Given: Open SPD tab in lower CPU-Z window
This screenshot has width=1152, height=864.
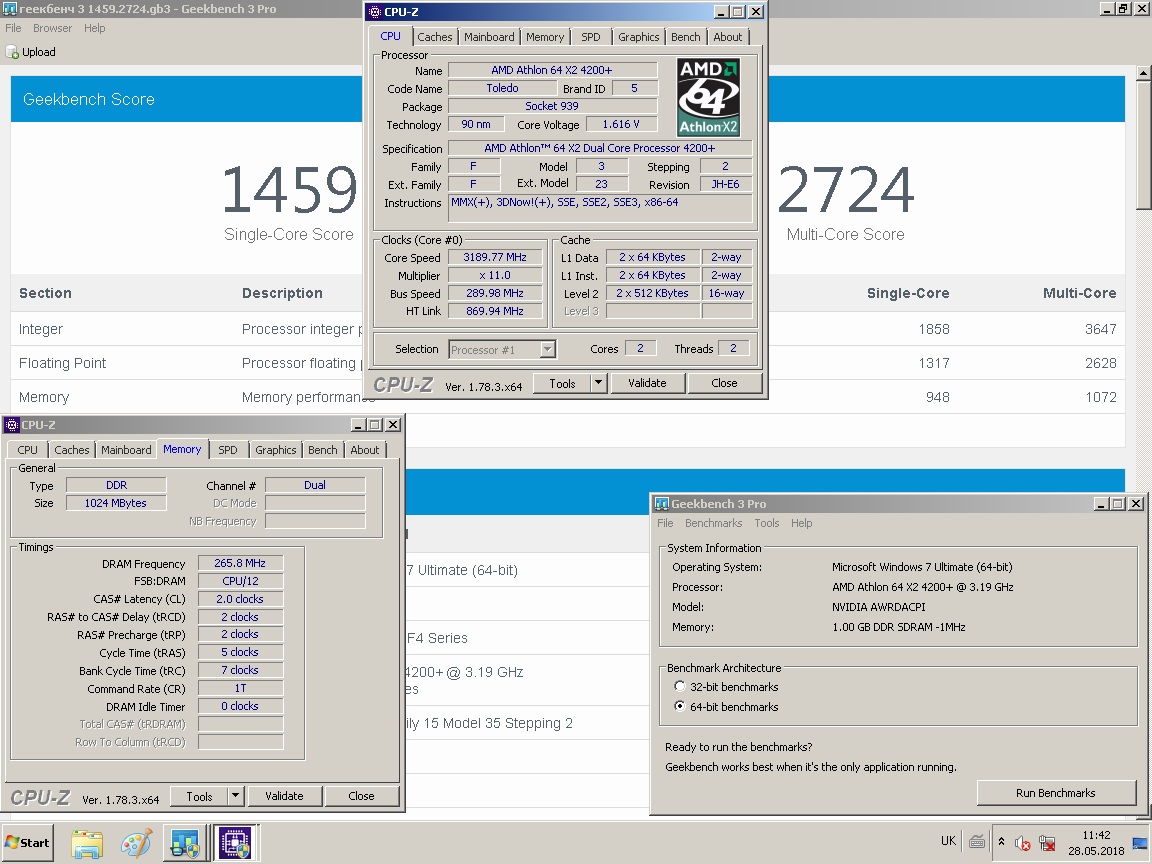Looking at the screenshot, I should click(228, 450).
